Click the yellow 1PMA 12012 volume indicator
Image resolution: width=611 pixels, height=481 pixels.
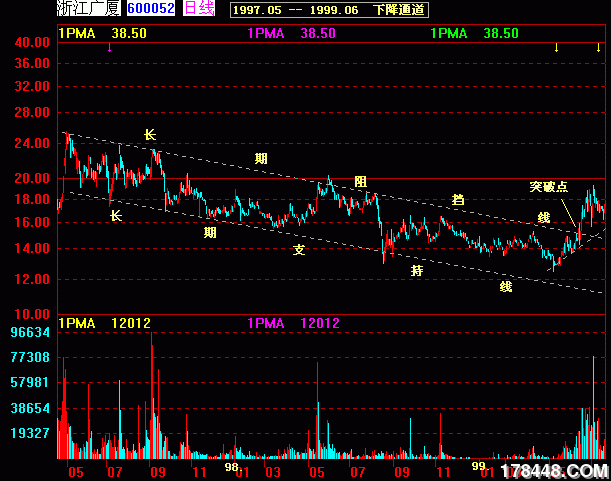(104, 323)
